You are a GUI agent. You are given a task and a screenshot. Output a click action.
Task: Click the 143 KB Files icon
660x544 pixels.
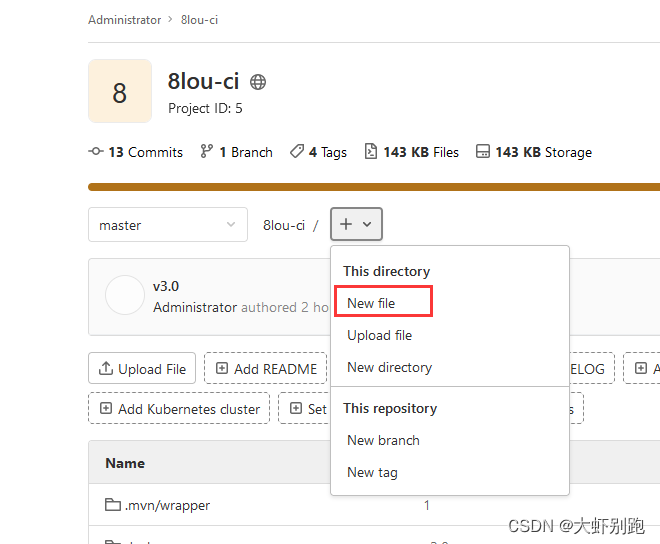[371, 152]
